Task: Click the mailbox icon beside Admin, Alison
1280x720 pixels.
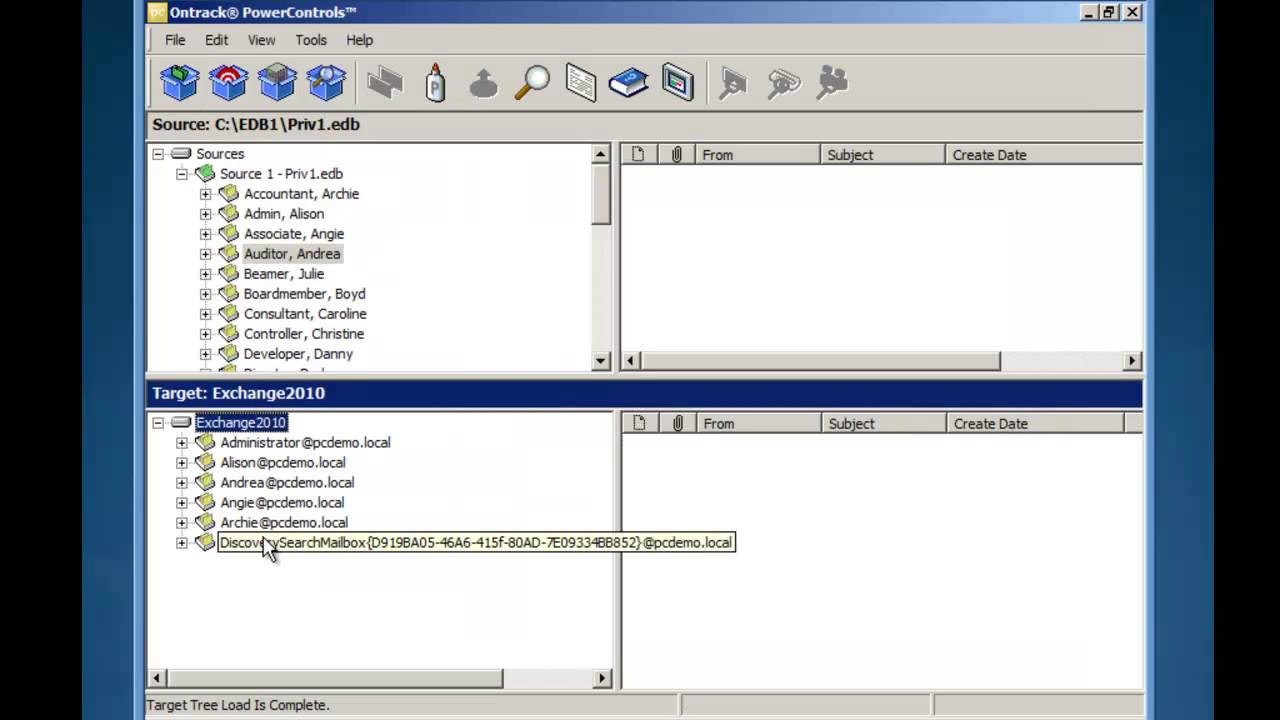Action: pos(229,214)
